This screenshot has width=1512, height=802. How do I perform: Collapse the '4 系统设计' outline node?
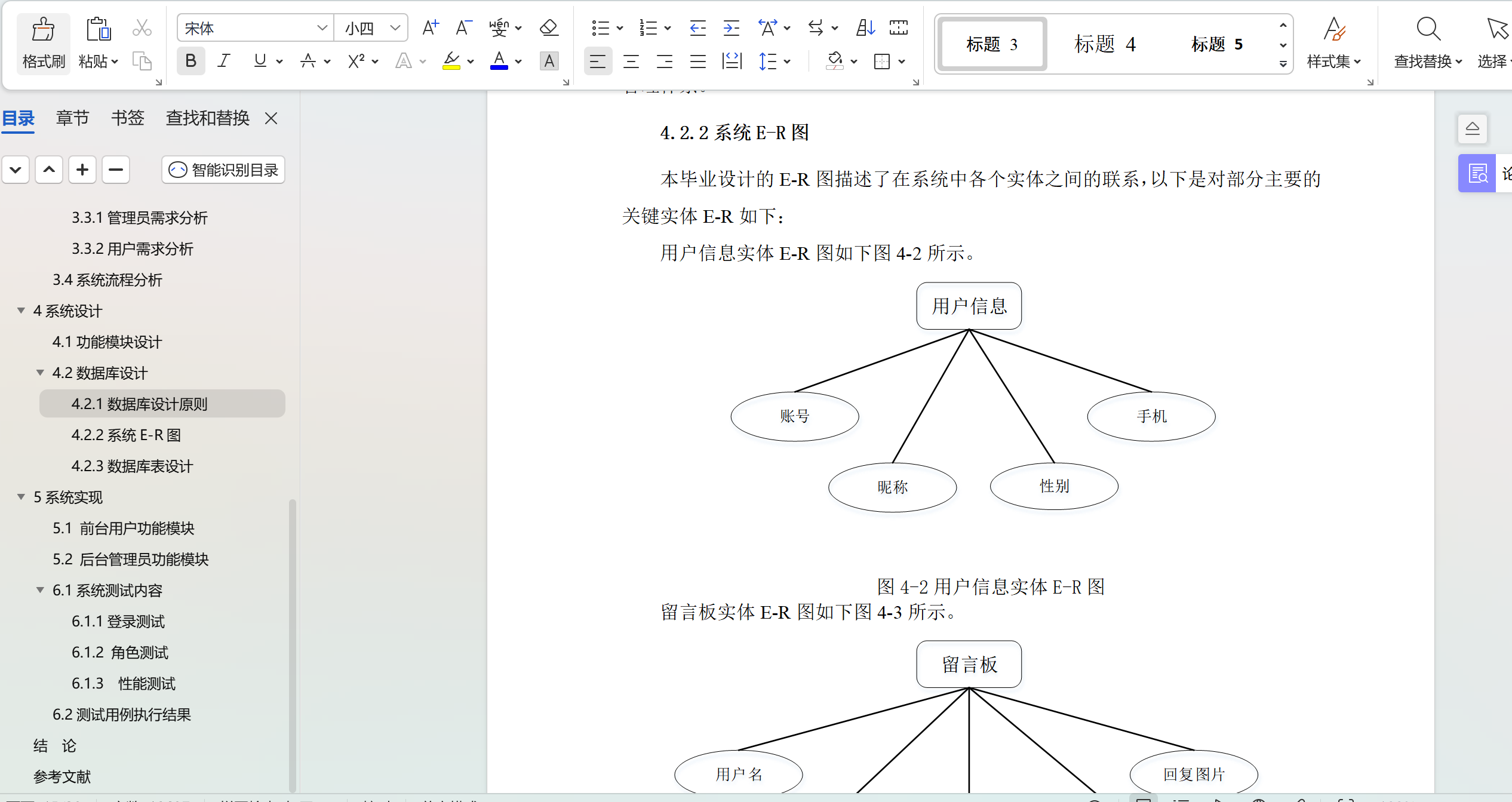21,311
